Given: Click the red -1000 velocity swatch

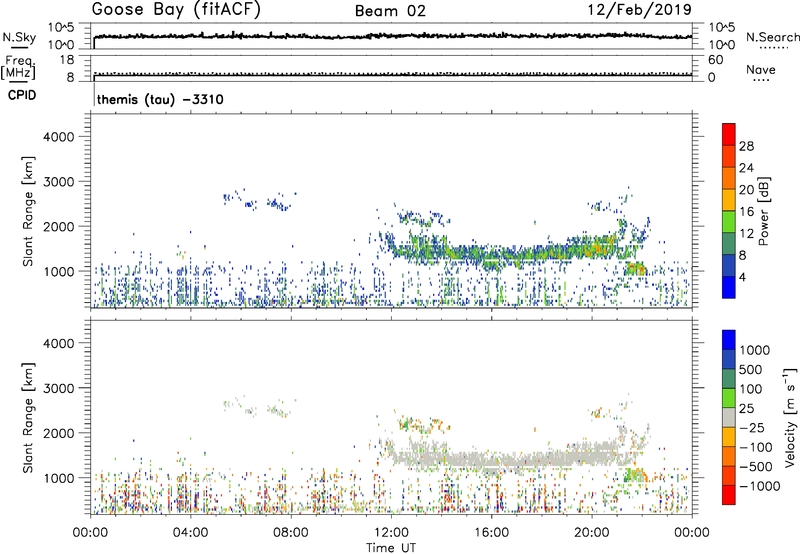Looking at the screenshot, I should 729,495.
